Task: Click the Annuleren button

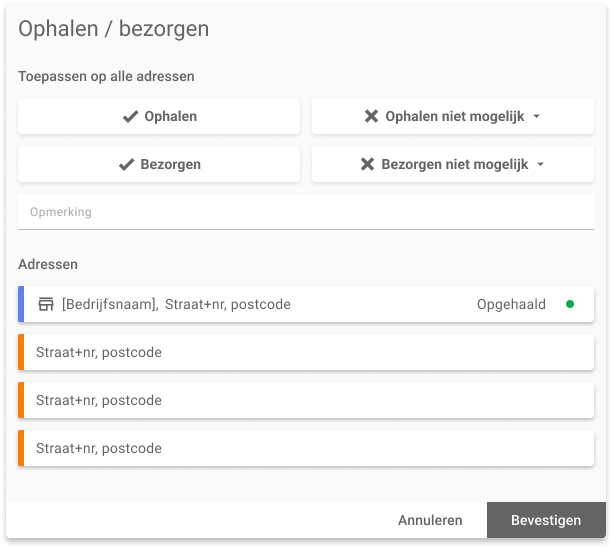Action: tap(430, 520)
